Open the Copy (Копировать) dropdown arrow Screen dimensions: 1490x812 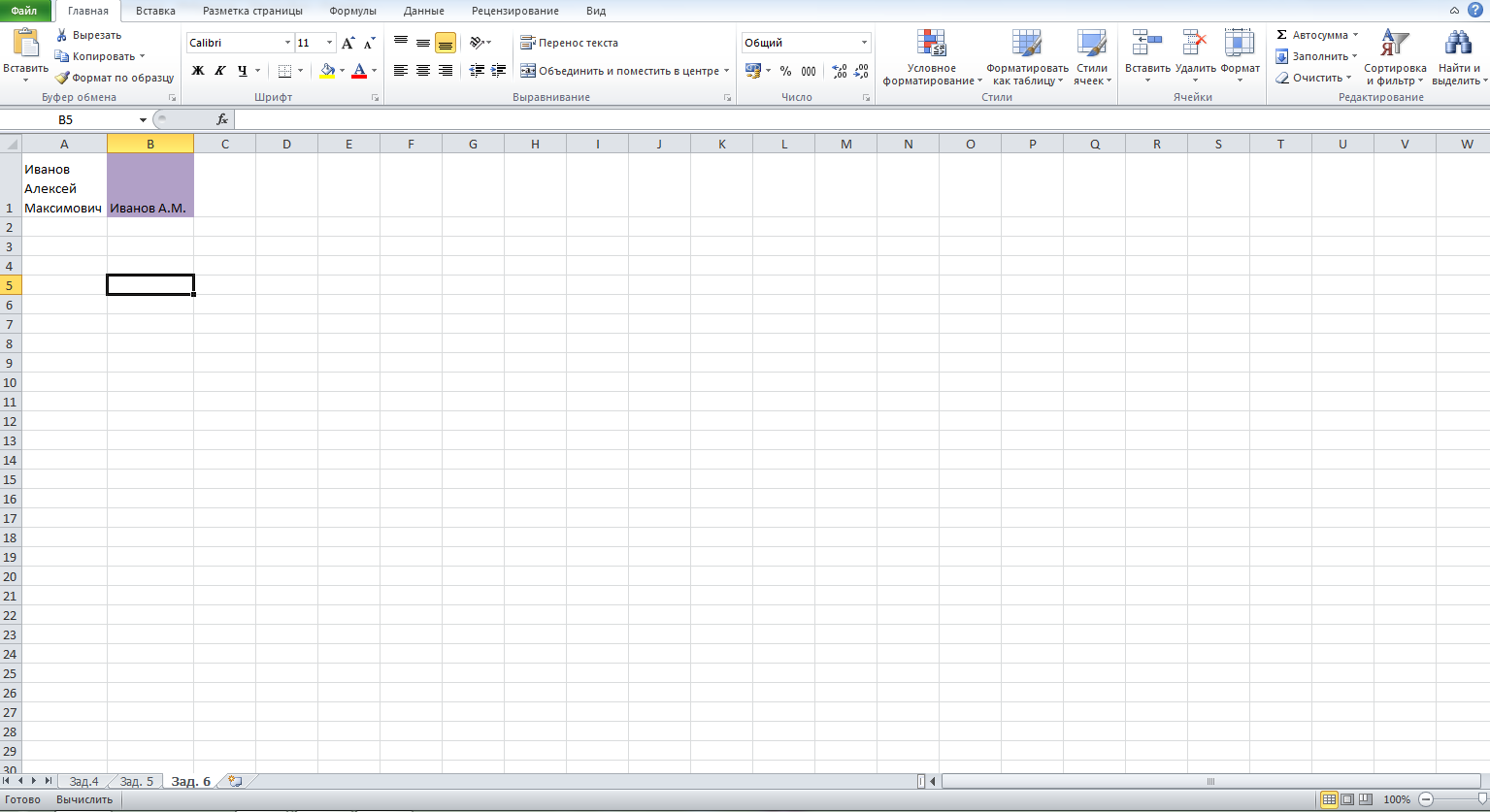(143, 56)
